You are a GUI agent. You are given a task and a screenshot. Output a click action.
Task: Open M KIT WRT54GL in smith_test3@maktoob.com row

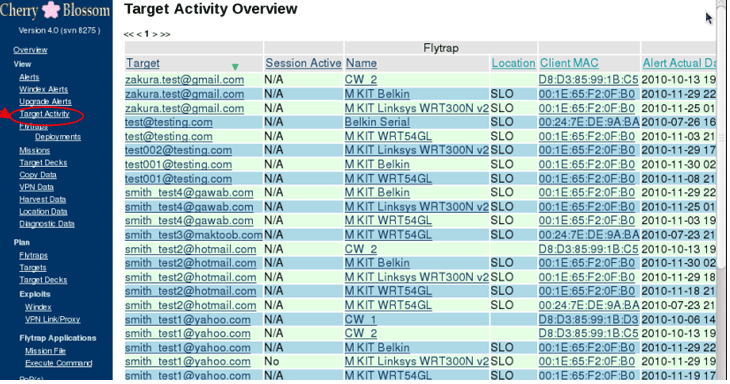[388, 235]
